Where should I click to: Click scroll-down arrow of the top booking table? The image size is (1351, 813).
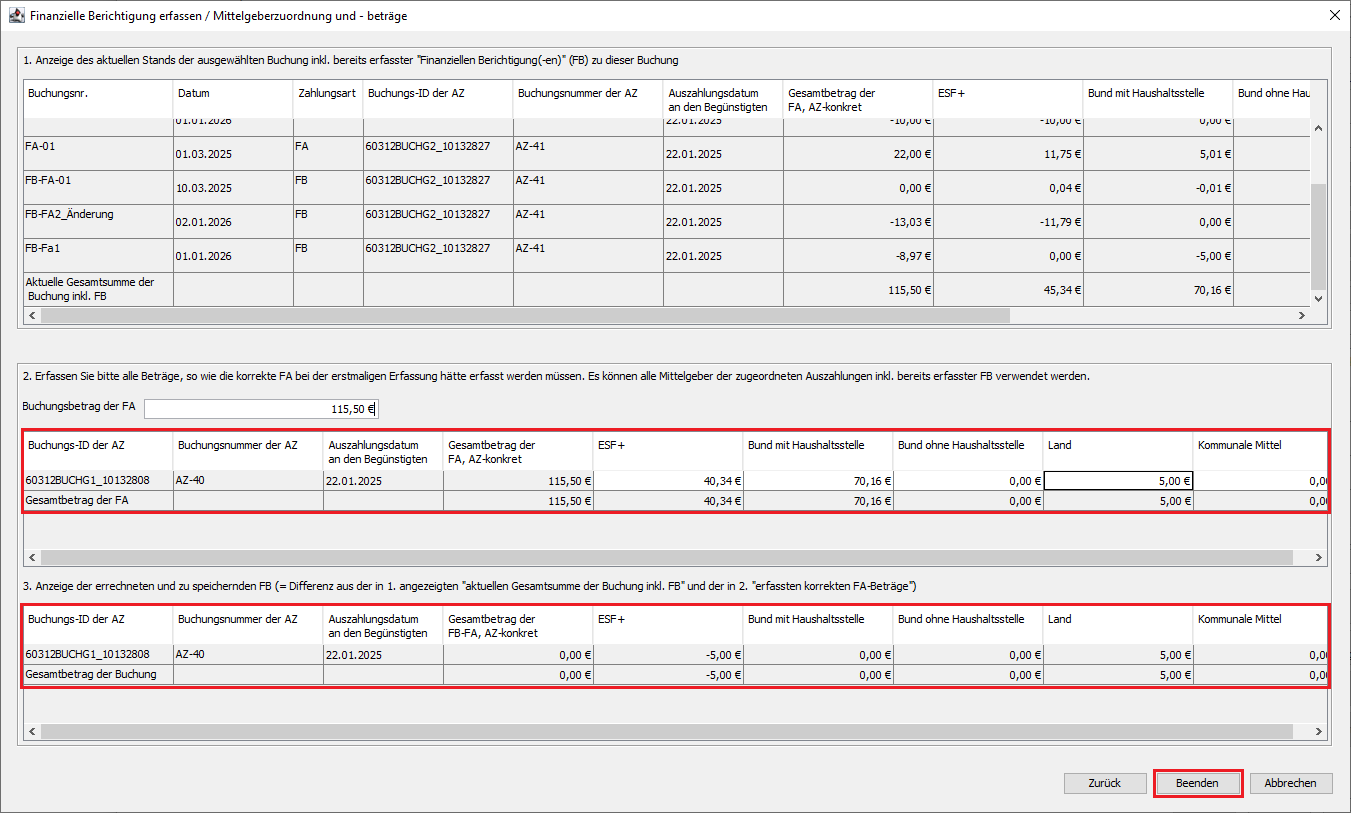coord(1317,298)
